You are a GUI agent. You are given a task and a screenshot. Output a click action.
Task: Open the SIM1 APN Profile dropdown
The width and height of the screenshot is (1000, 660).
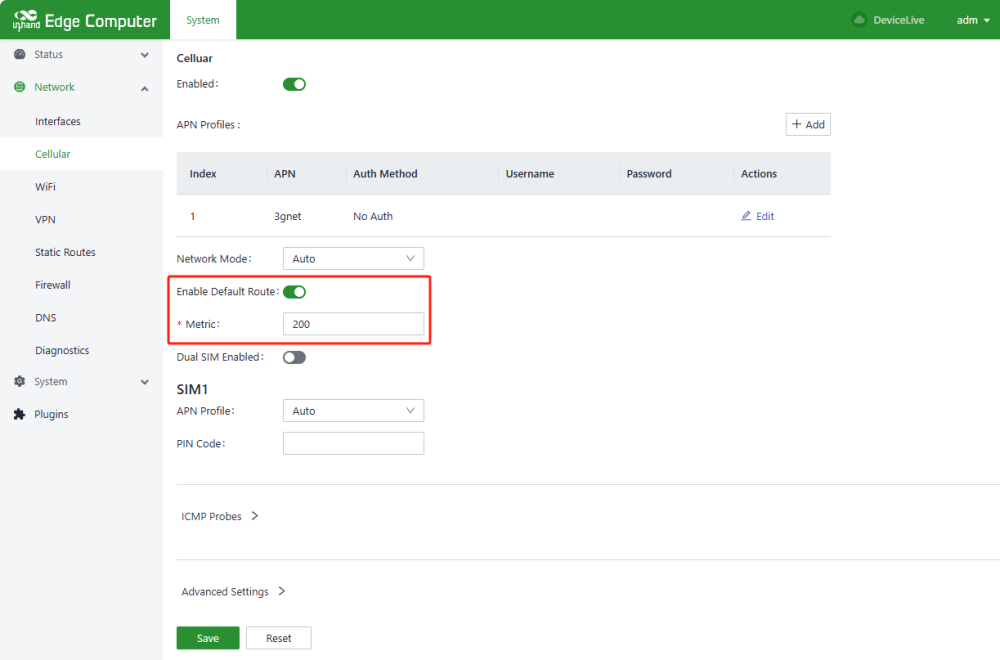point(353,411)
